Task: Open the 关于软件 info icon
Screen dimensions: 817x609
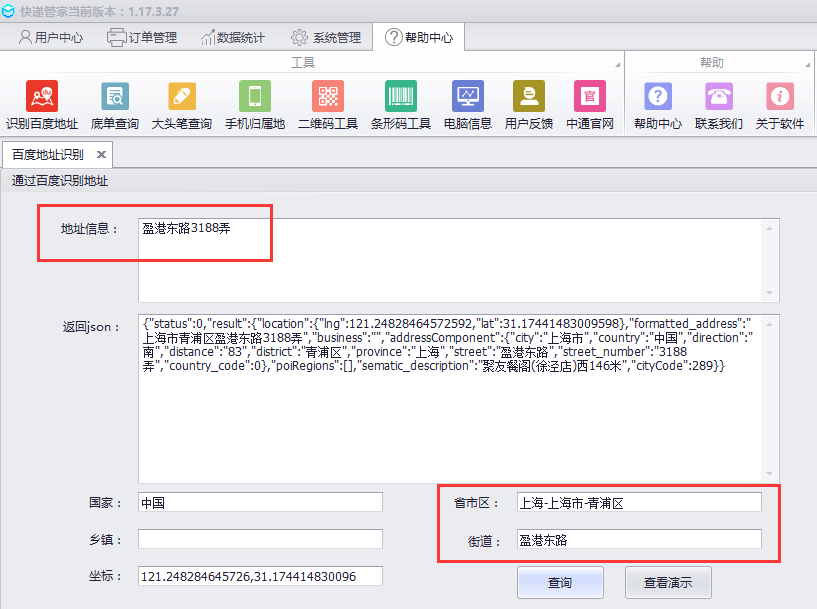Action: [x=779, y=97]
